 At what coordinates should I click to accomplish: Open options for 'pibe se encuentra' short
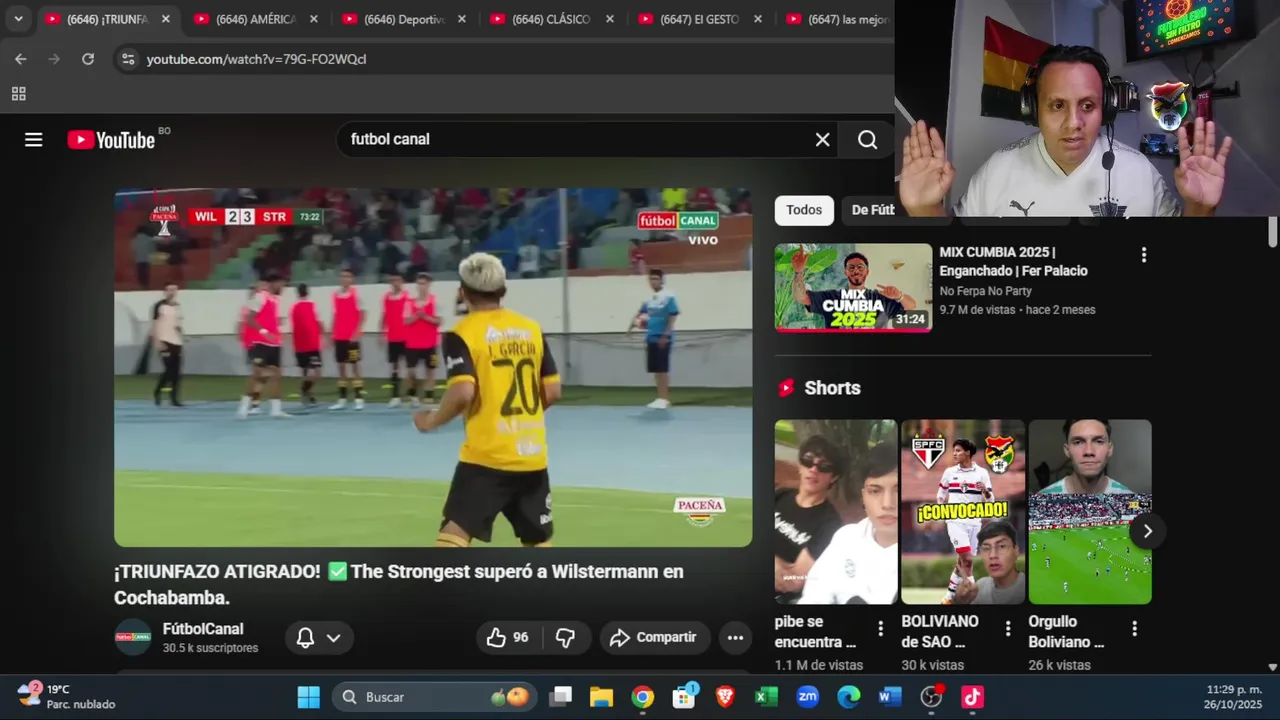tap(881, 629)
